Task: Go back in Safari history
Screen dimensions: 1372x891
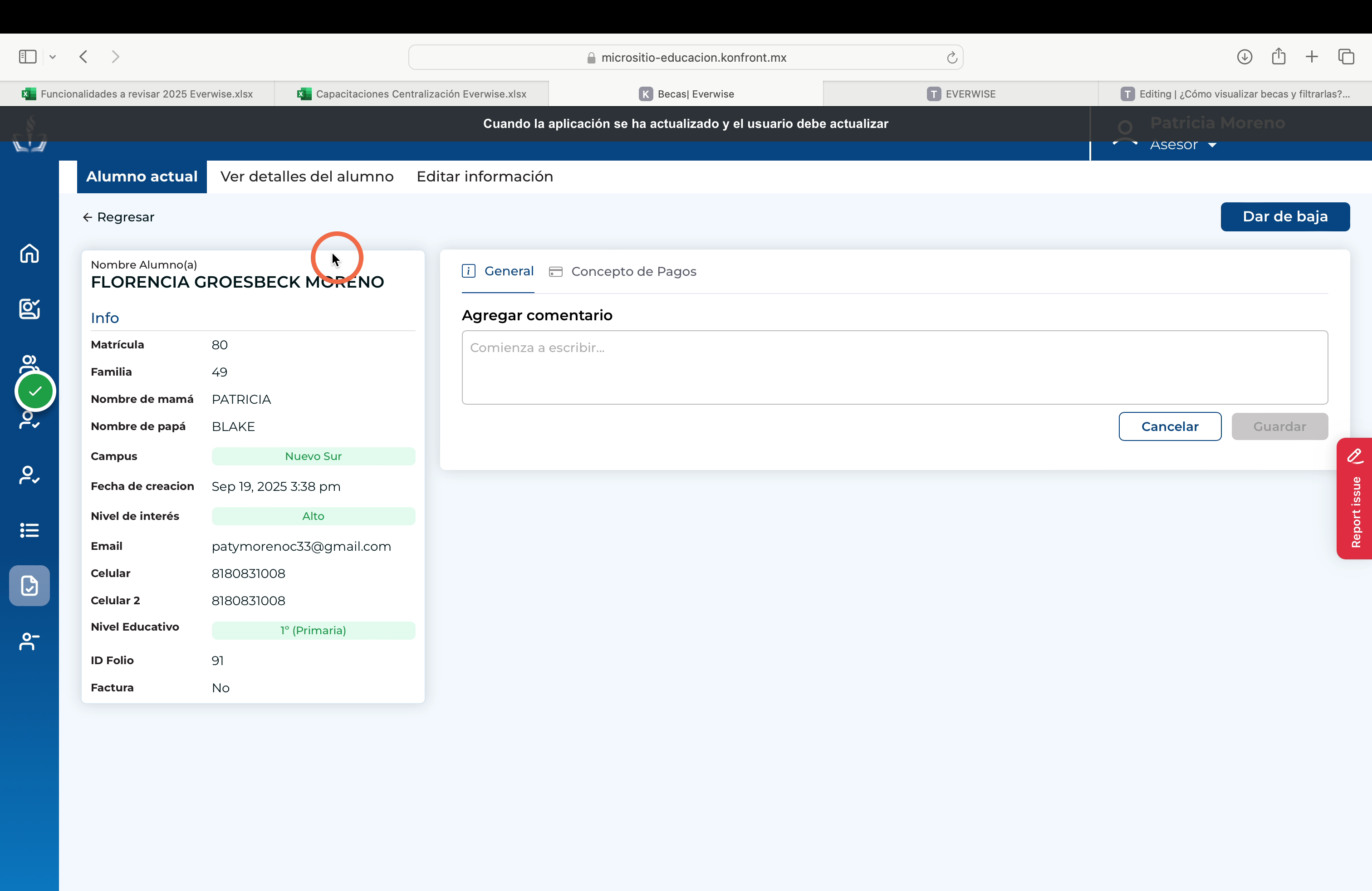Action: [x=83, y=56]
